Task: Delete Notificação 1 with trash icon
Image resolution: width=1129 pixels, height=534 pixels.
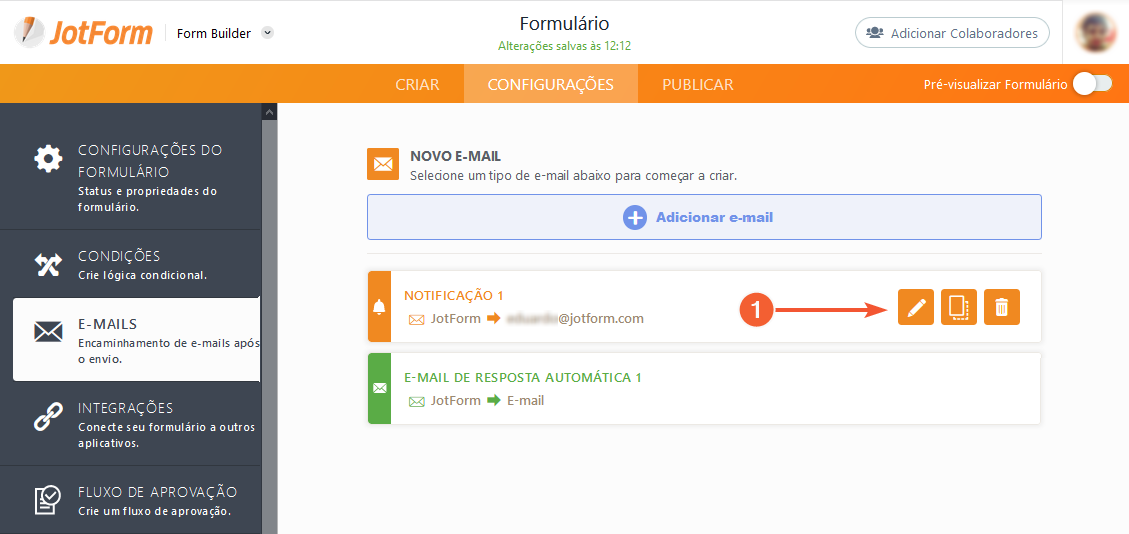Action: (x=1002, y=307)
